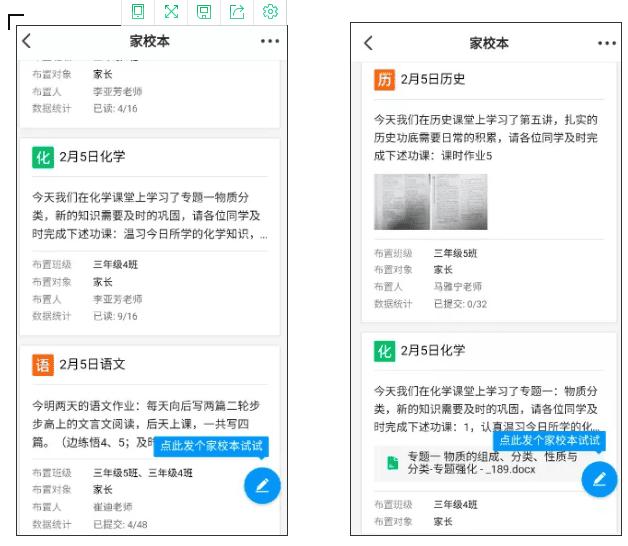This screenshot has height=546, width=628.
Task: Click 已提交: 4/48 statistic
Action: click(x=120, y=524)
